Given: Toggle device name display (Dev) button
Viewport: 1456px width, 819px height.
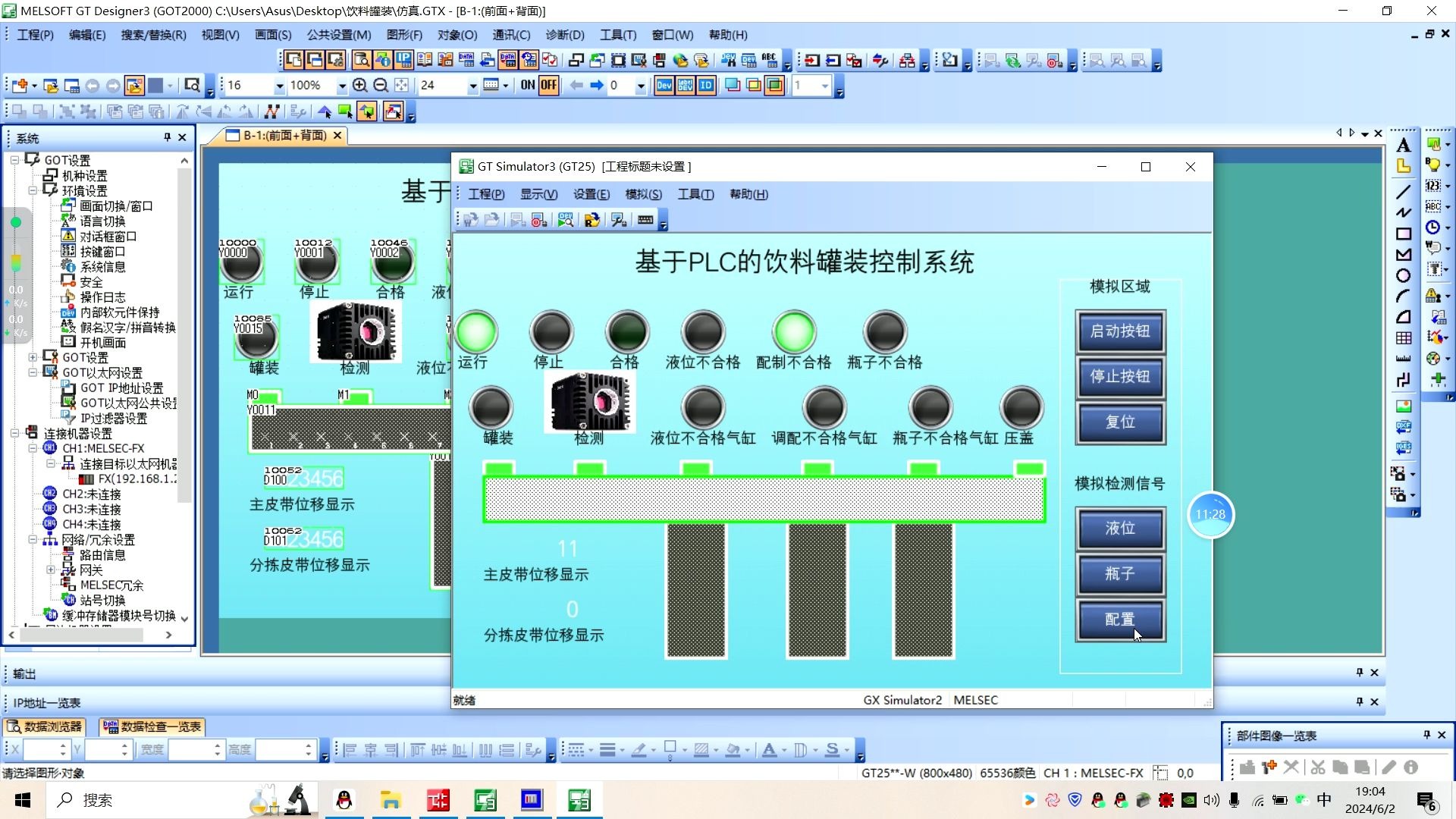Looking at the screenshot, I should 664,86.
